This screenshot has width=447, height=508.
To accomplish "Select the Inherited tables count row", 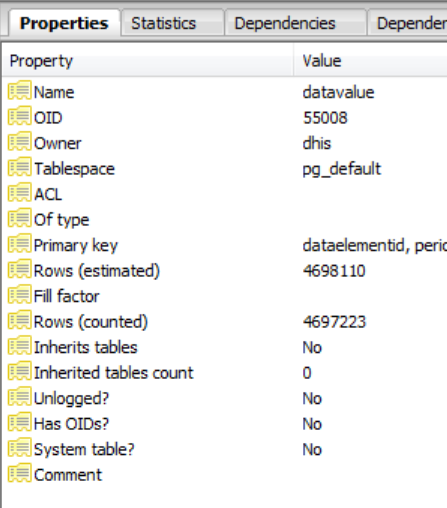I will (x=225, y=373).
